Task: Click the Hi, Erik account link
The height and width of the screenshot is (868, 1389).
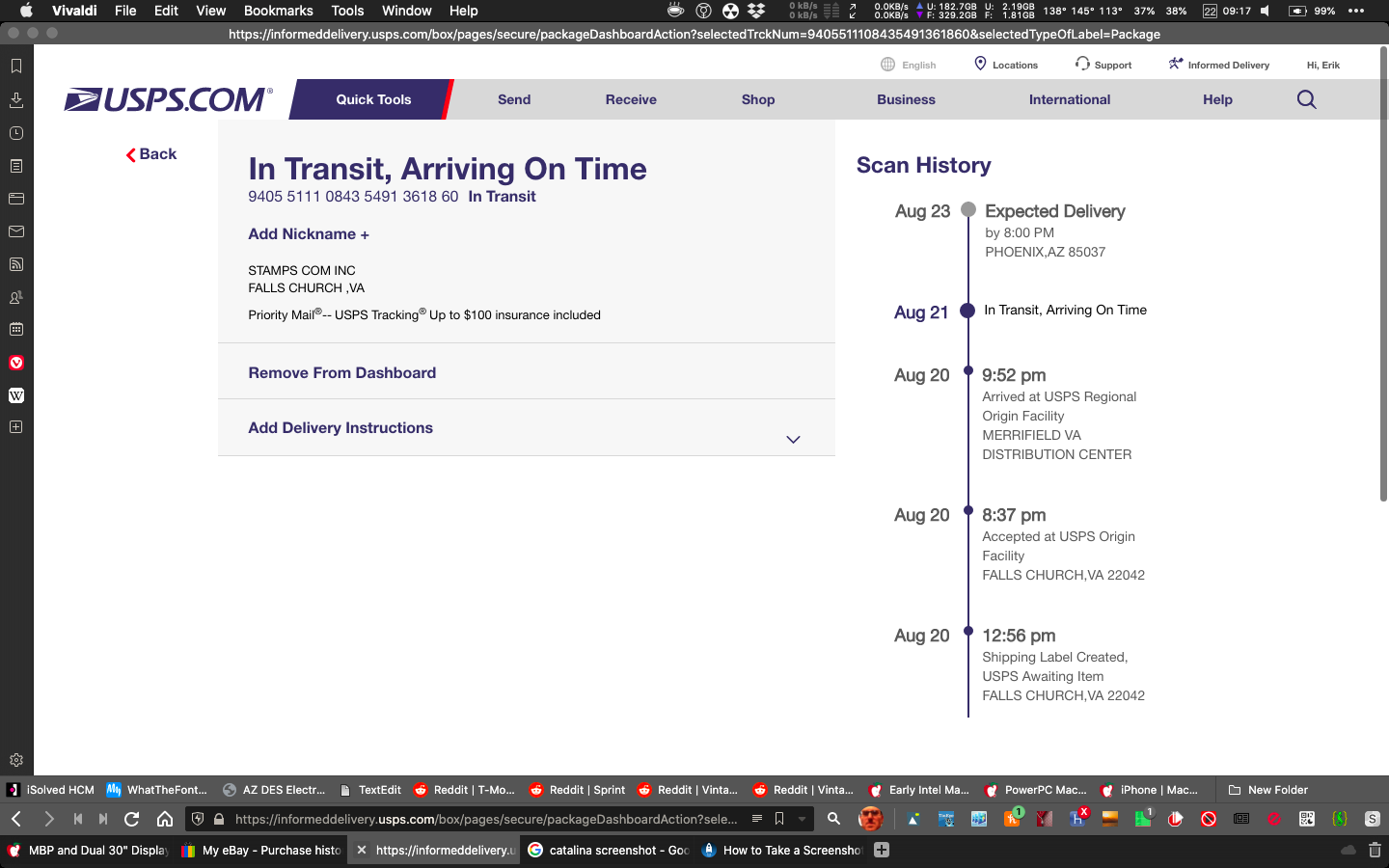Action: pyautogui.click(x=1323, y=65)
